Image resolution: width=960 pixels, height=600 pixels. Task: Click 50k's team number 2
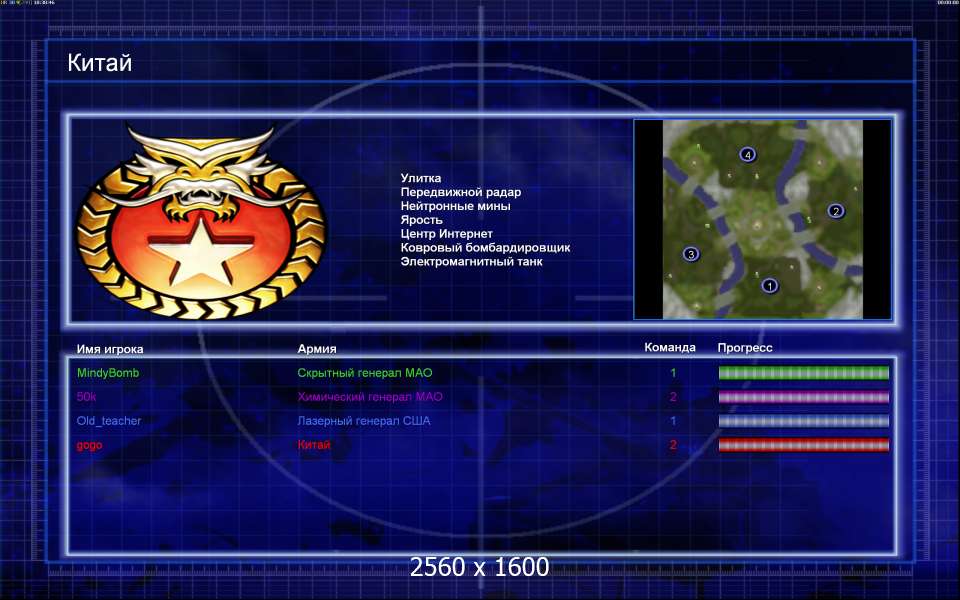click(x=673, y=397)
